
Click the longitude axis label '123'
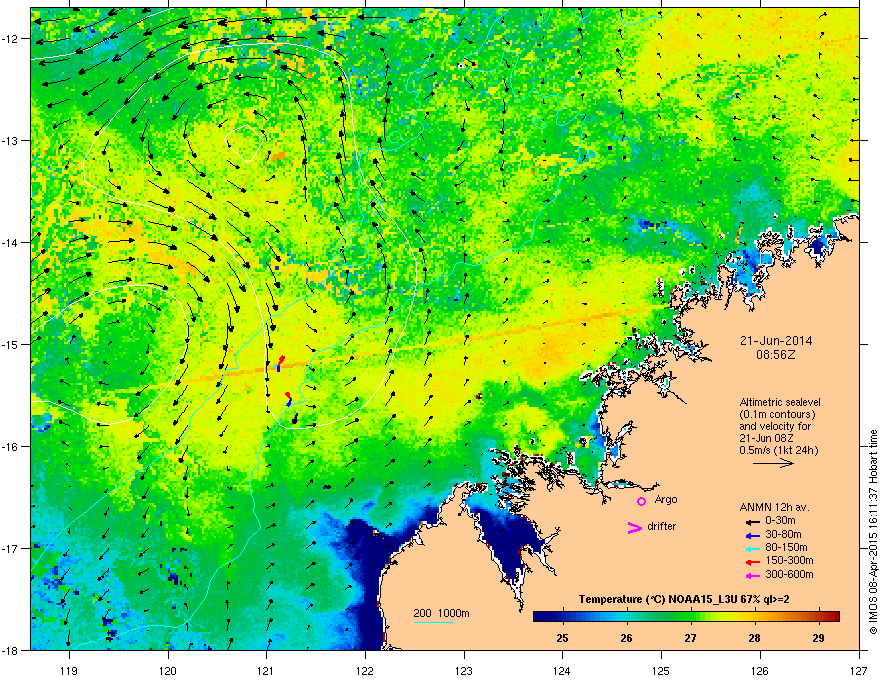click(x=464, y=670)
